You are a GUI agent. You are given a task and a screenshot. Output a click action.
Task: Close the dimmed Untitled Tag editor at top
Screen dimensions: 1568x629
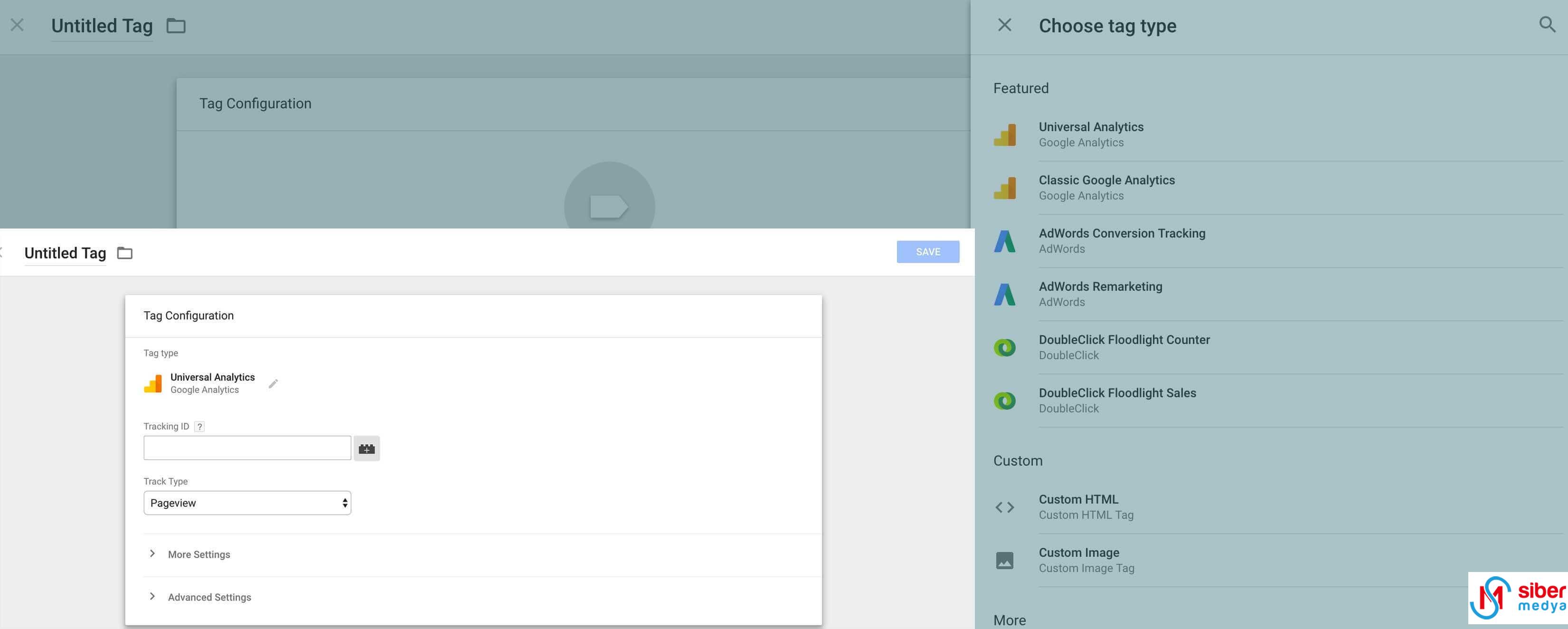coord(17,25)
